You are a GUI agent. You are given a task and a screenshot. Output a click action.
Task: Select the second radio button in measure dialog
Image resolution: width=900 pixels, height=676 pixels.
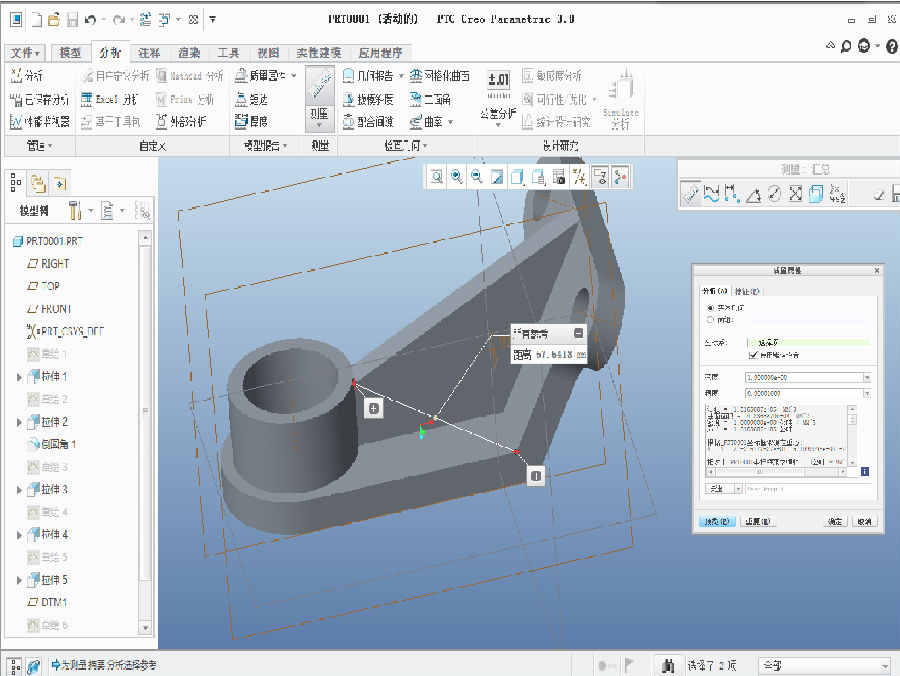coord(711,320)
